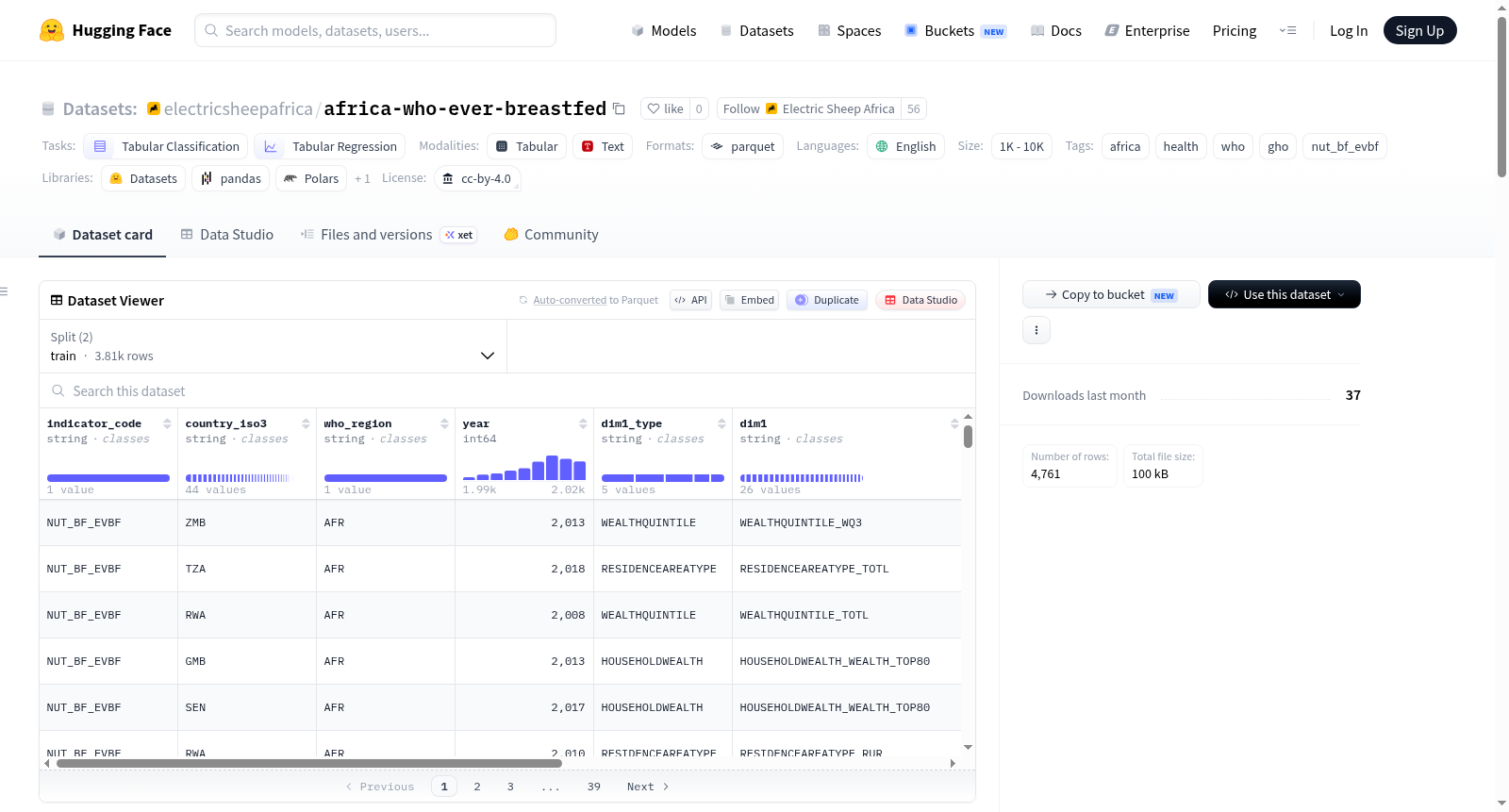Expand the Split train dropdown
Viewport: 1509px width, 812px height.
pos(274,346)
